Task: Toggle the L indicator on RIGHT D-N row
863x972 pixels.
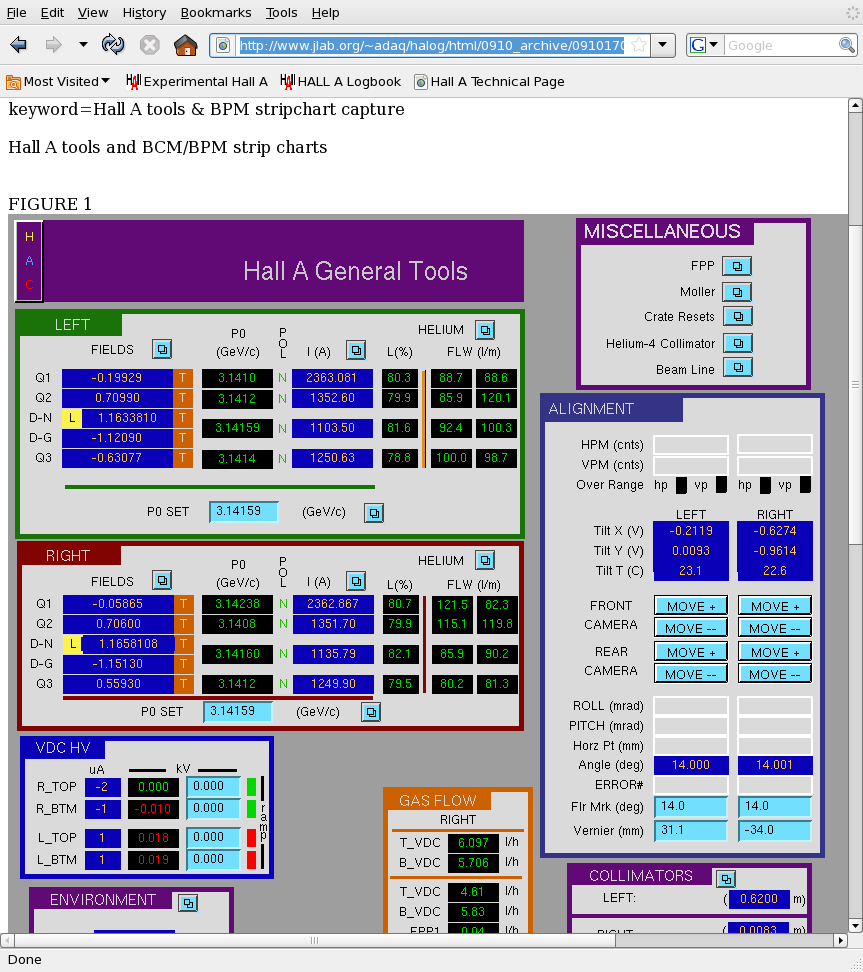Action: coord(72,644)
